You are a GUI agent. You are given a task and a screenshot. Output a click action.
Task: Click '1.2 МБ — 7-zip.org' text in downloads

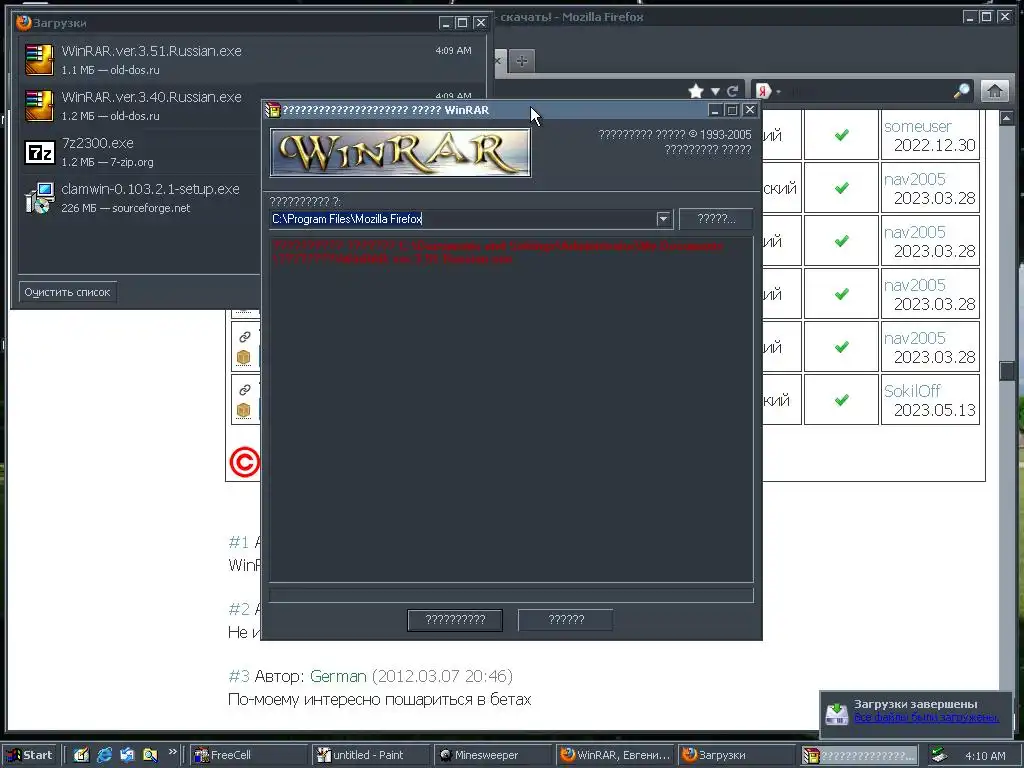(108, 162)
